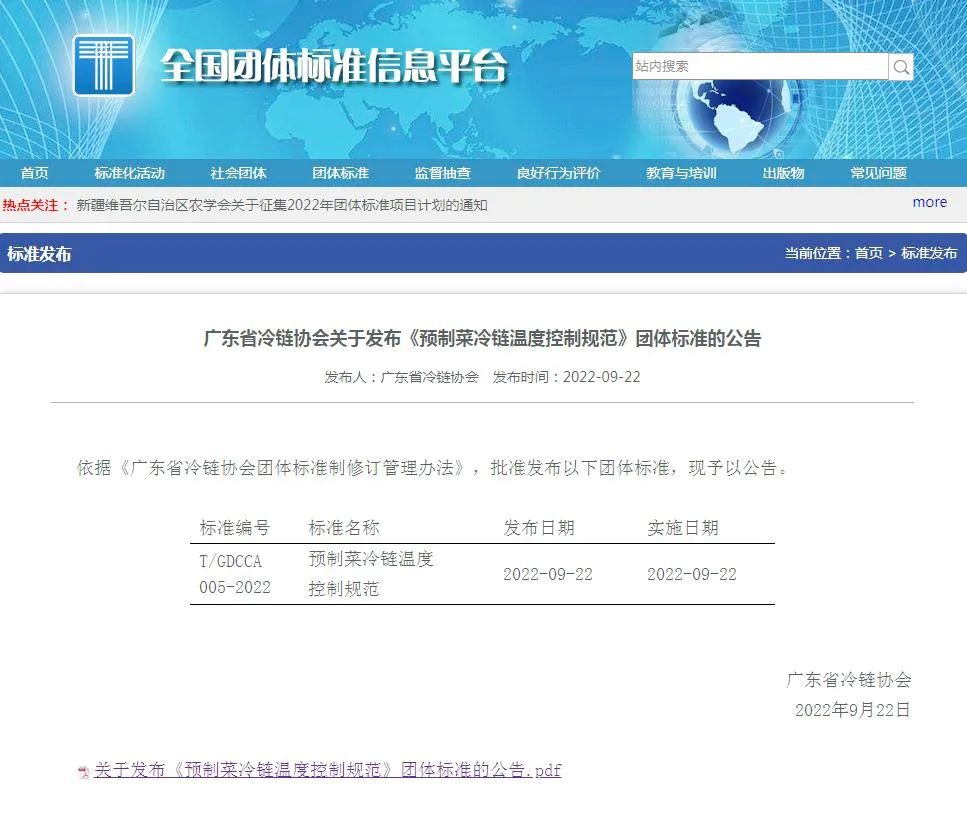This screenshot has width=967, height=813.
Task: Click the 标准发布 section heading
Action: [x=39, y=254]
